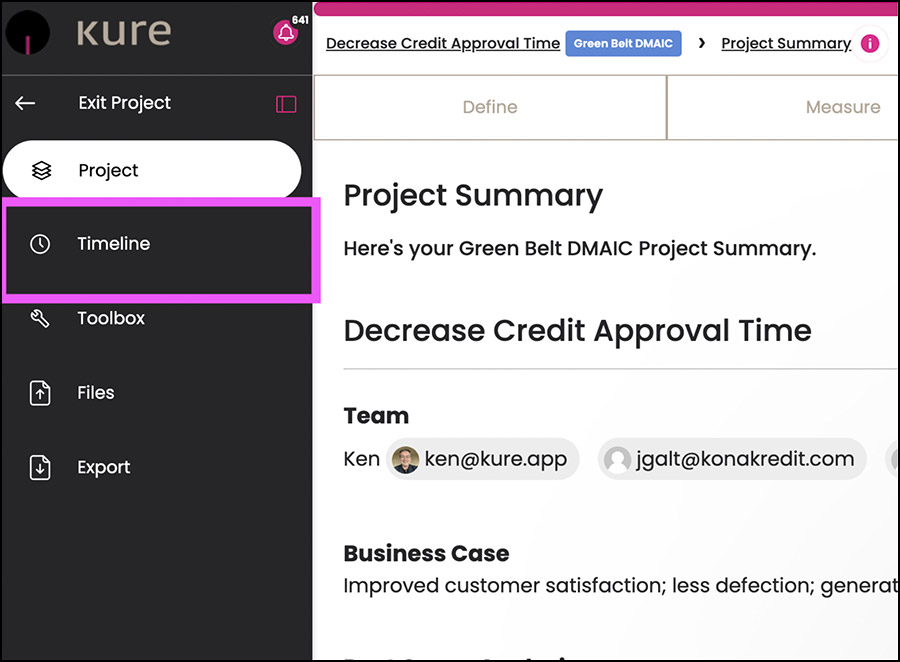Viewport: 900px width, 662px height.
Task: Click the Kure logo circle
Action: (x=27, y=33)
